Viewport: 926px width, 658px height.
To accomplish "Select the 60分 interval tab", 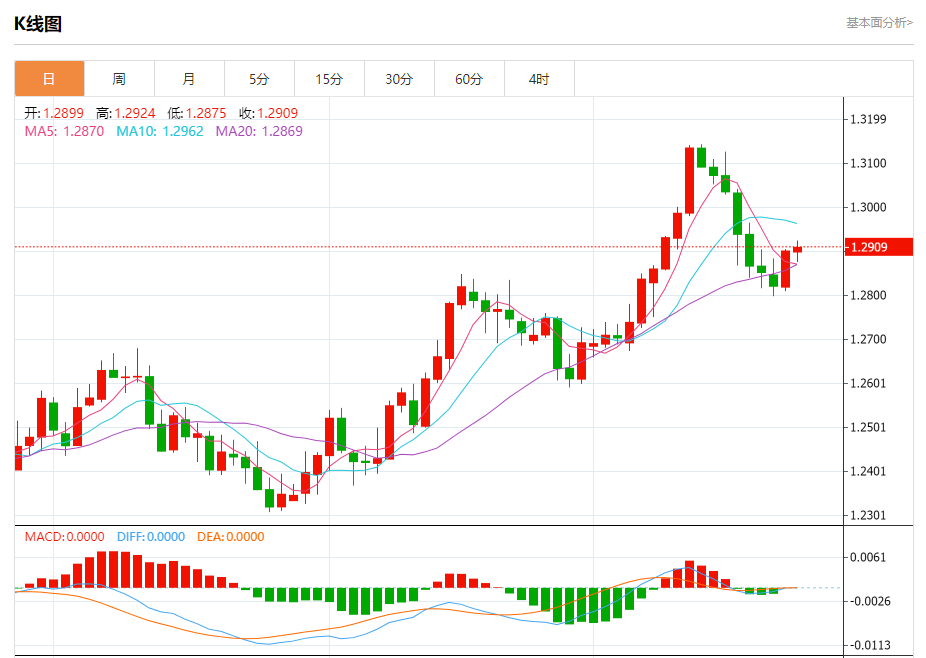I will coord(469,79).
